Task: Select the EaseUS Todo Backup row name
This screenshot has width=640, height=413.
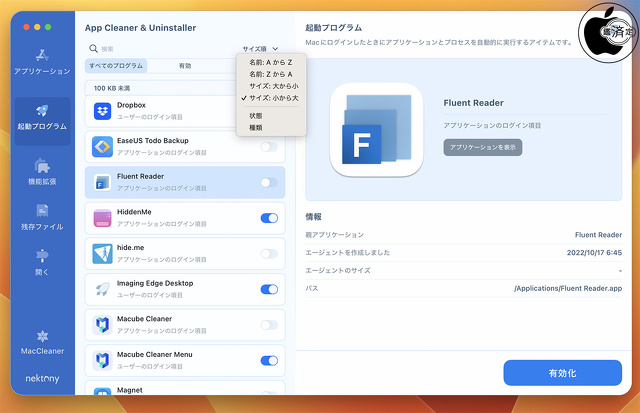Action: coord(153,140)
